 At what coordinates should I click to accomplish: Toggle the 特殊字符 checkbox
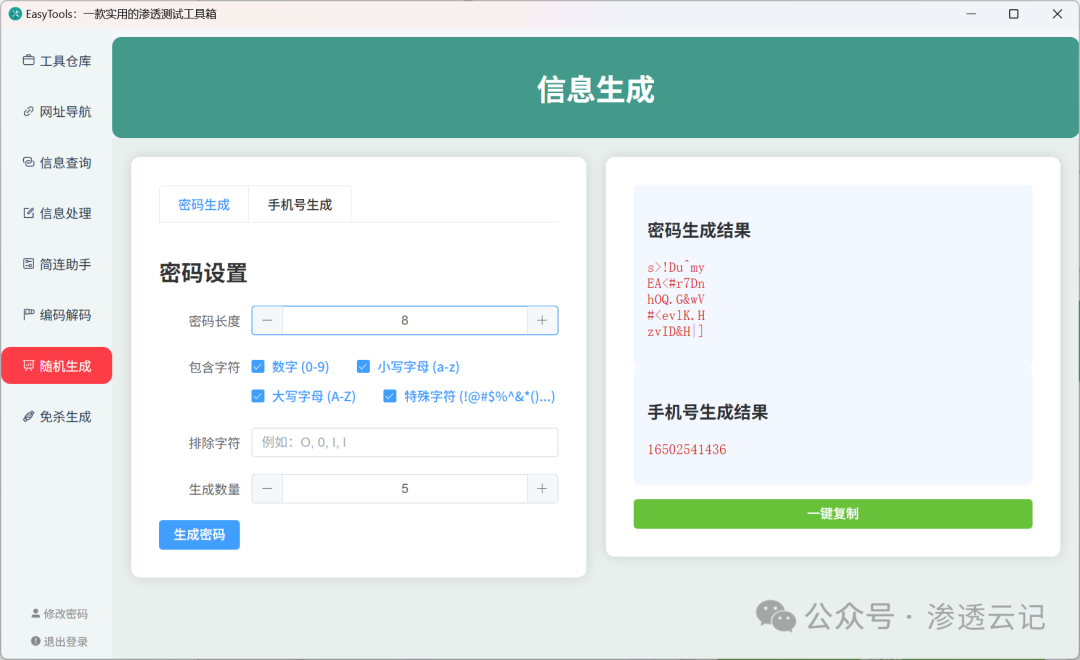tap(390, 396)
